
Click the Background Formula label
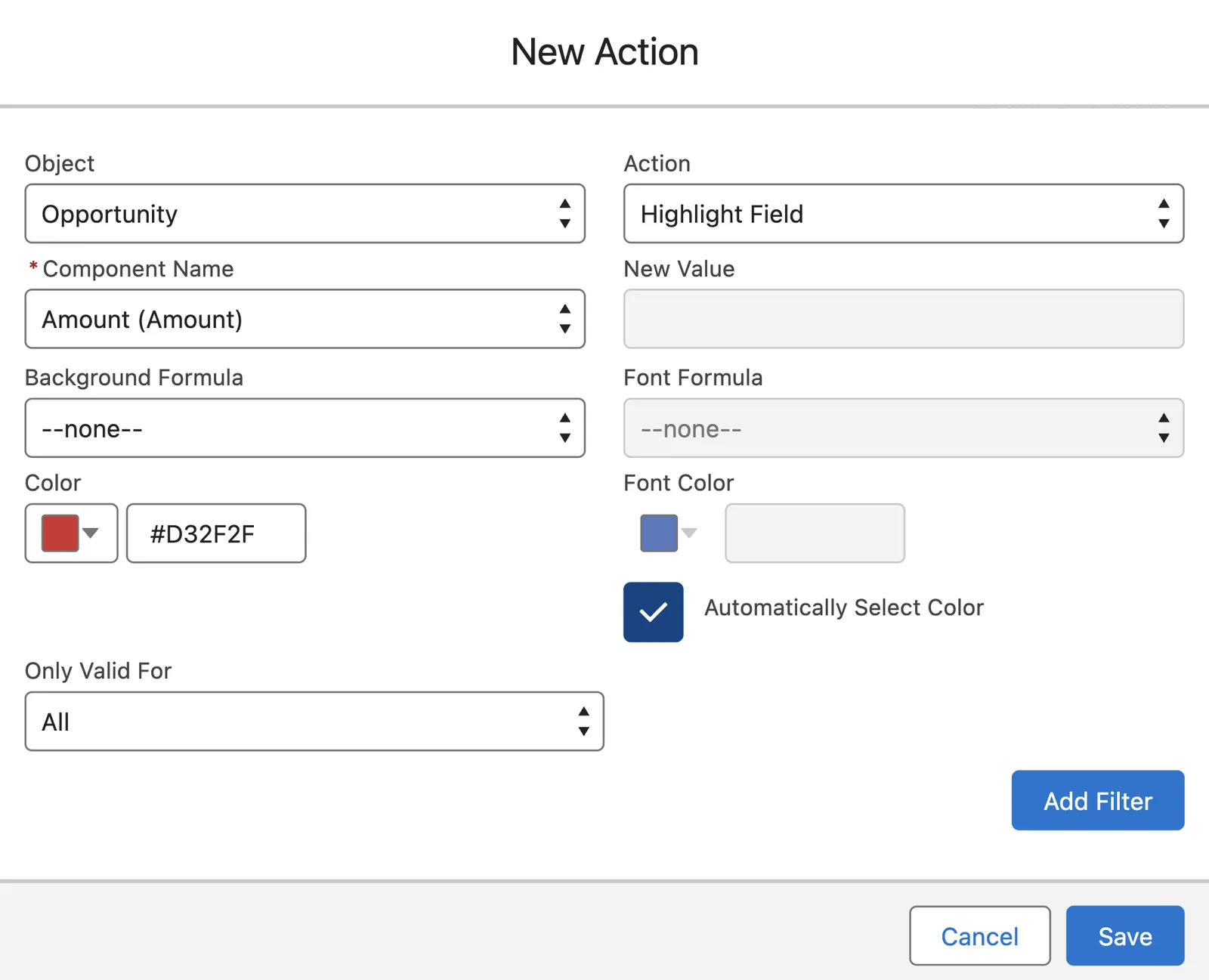click(x=134, y=378)
